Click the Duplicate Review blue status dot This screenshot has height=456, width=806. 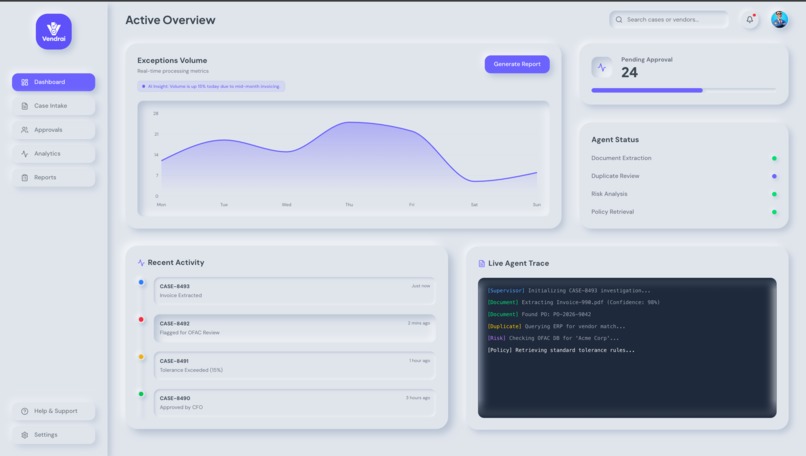[x=774, y=176]
